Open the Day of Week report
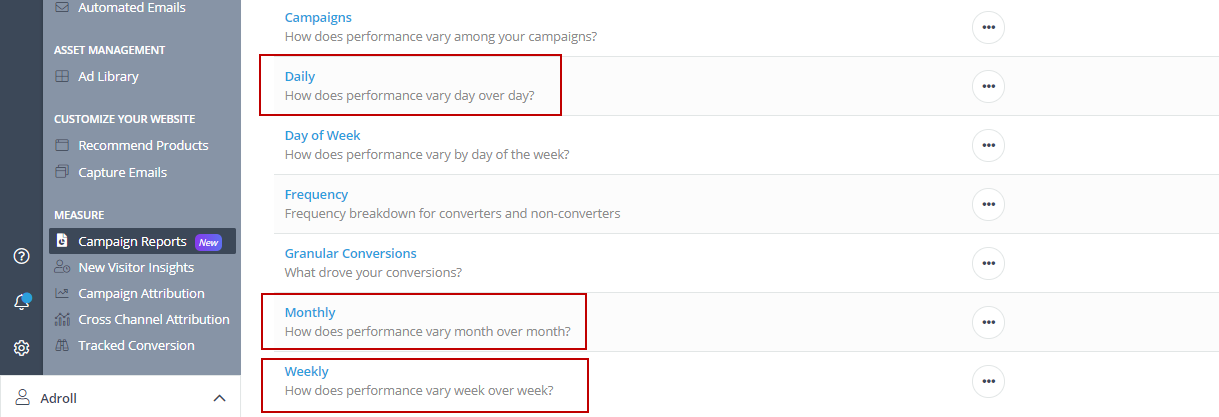1219x417 pixels. pyautogui.click(x=322, y=135)
